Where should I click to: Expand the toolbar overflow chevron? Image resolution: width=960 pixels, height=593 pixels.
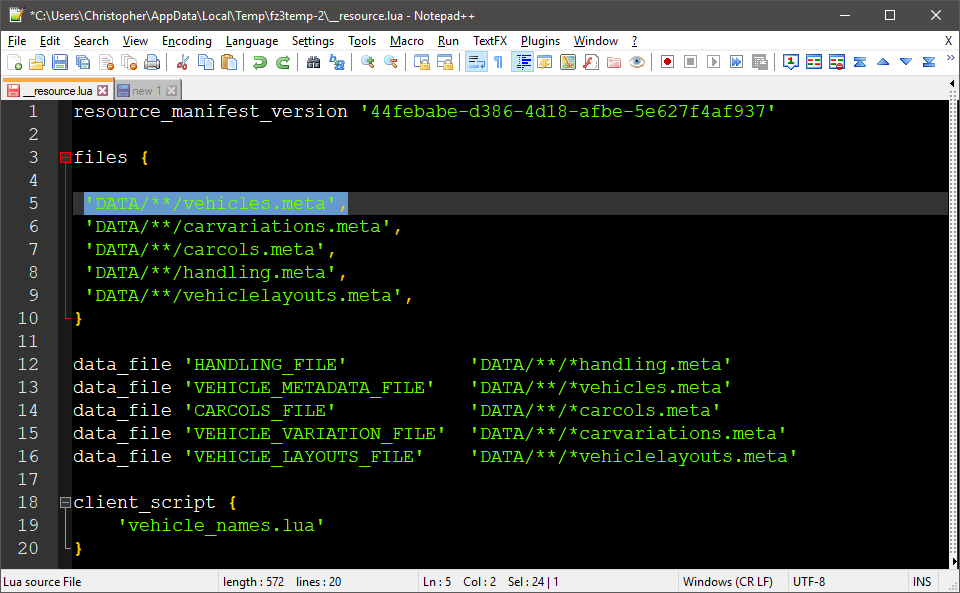[950, 58]
